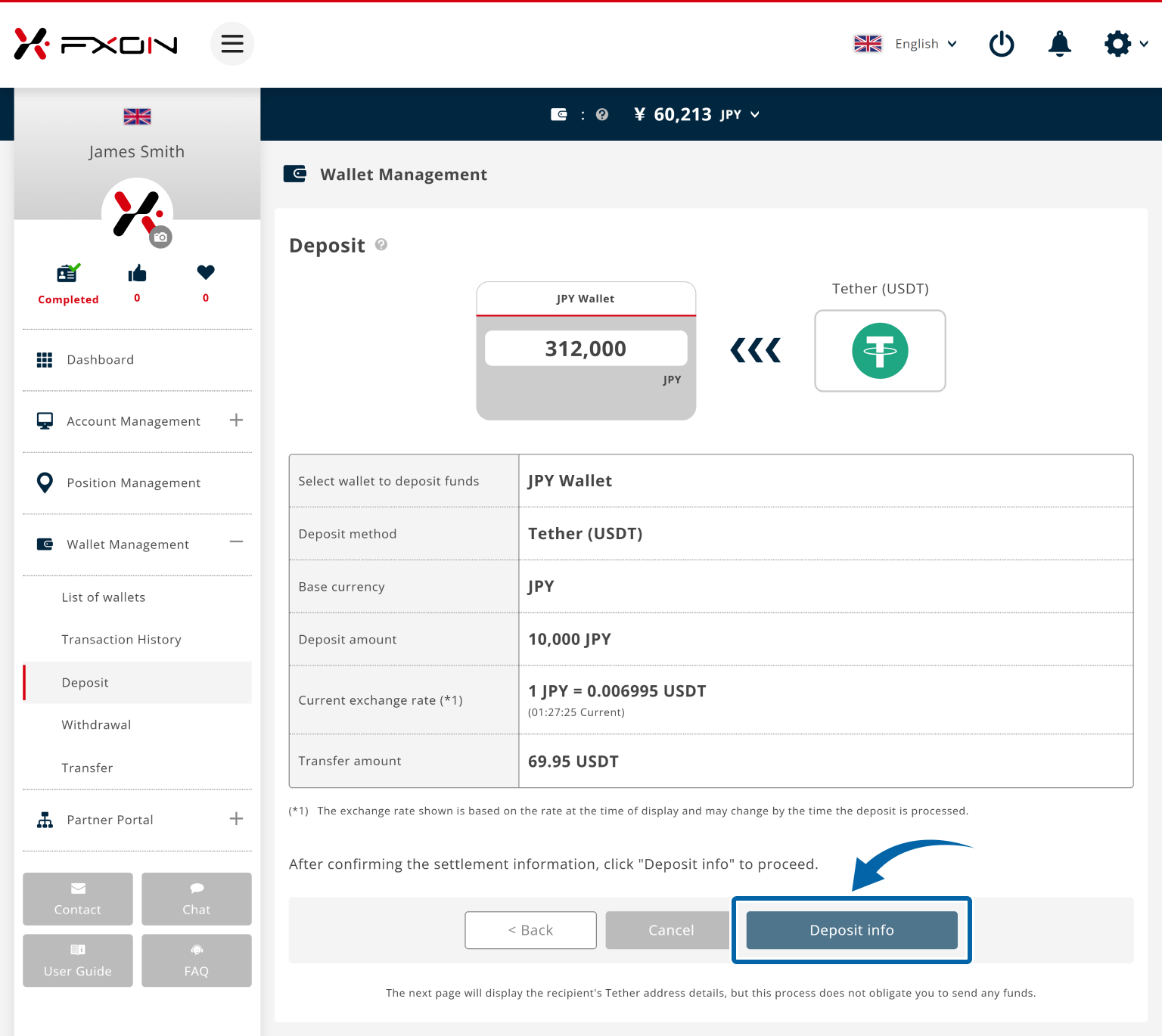Click the 'Tether (USDT)' deposit method value
The width and height of the screenshot is (1162, 1036).
[x=586, y=534]
